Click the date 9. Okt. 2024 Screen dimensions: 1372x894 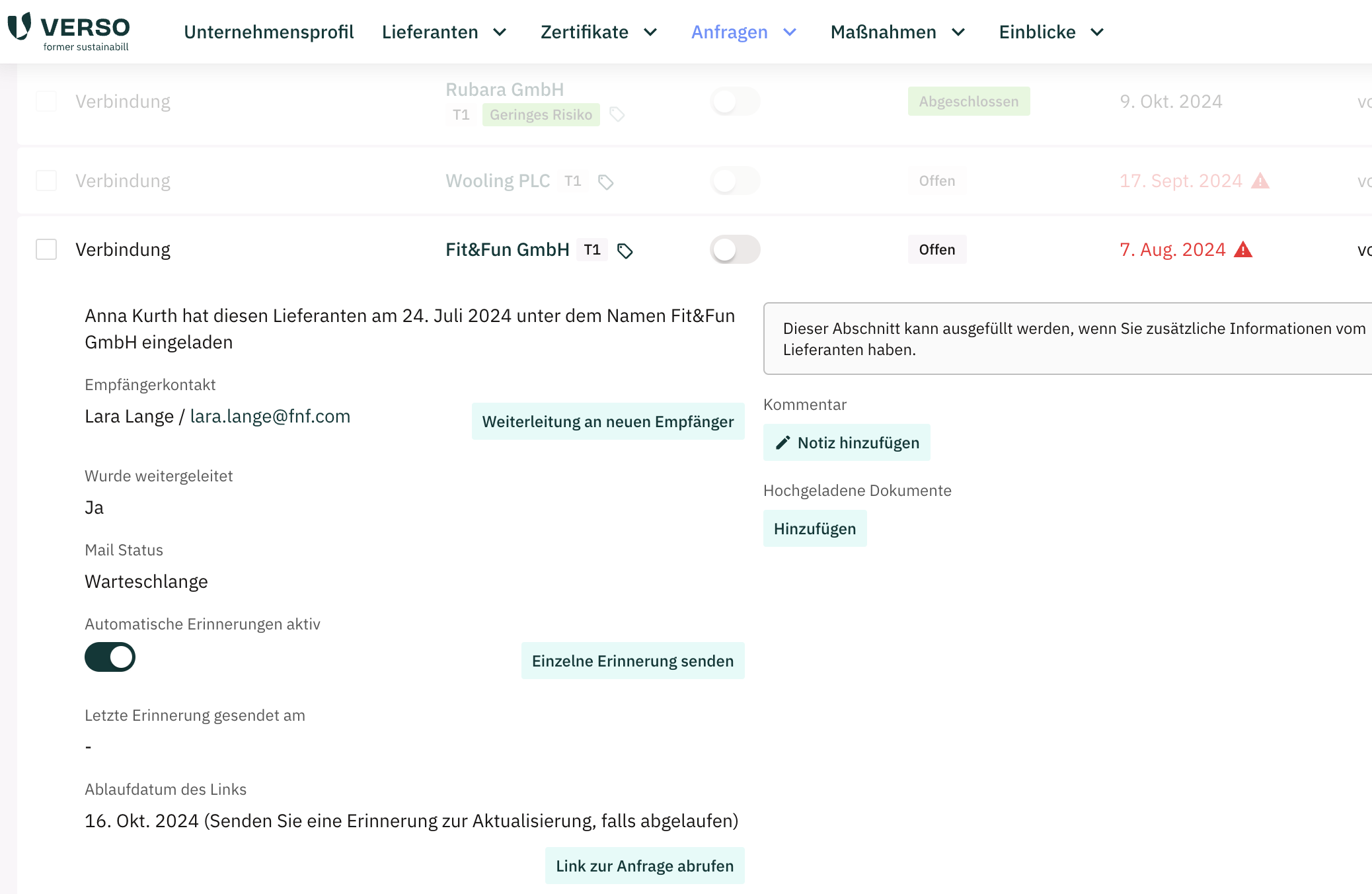1171,101
